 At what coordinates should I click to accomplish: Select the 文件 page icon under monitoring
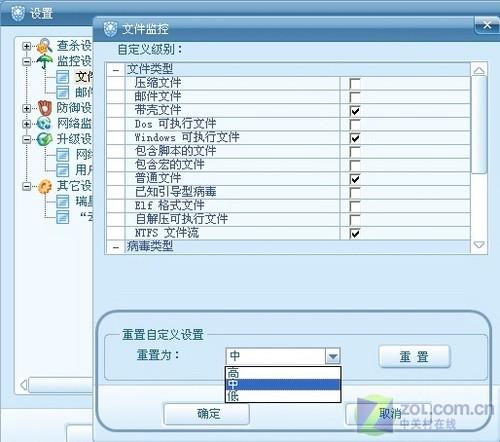63,77
